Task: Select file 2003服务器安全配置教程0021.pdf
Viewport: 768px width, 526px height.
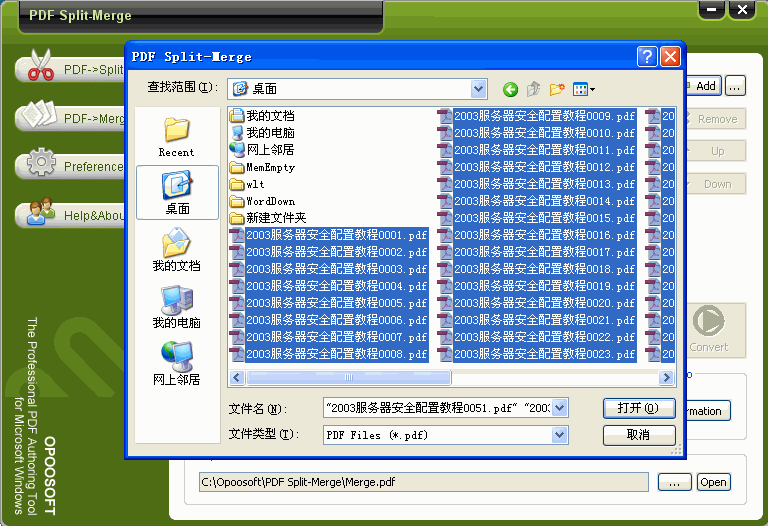Action: (x=537, y=320)
